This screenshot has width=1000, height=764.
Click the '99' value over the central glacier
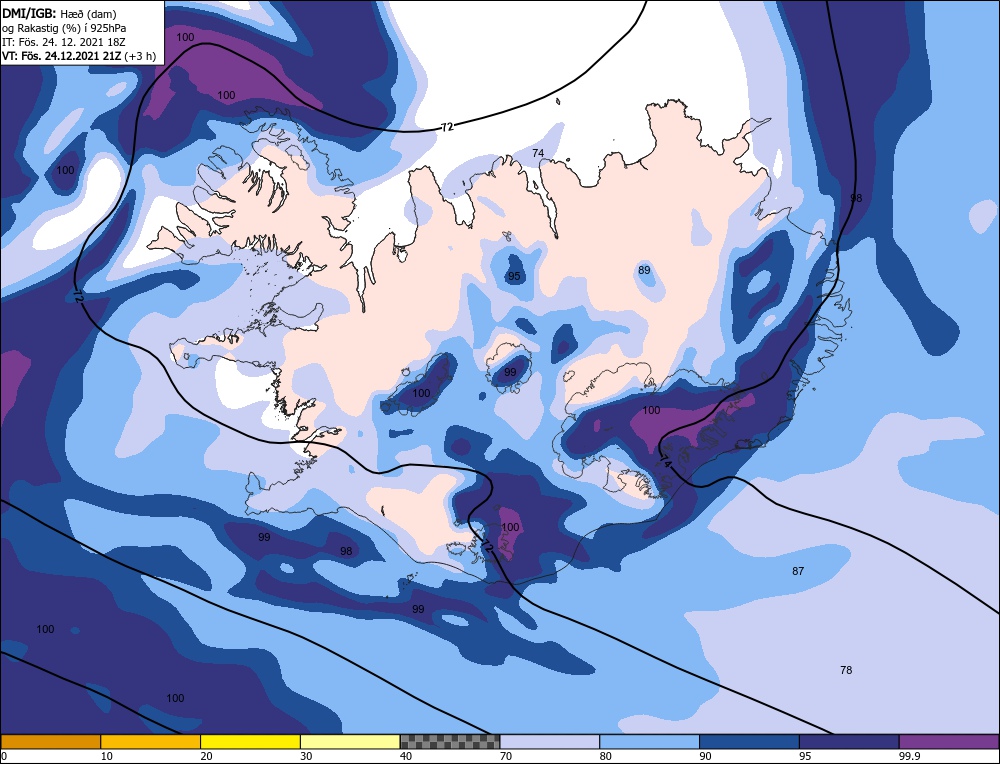[510, 372]
